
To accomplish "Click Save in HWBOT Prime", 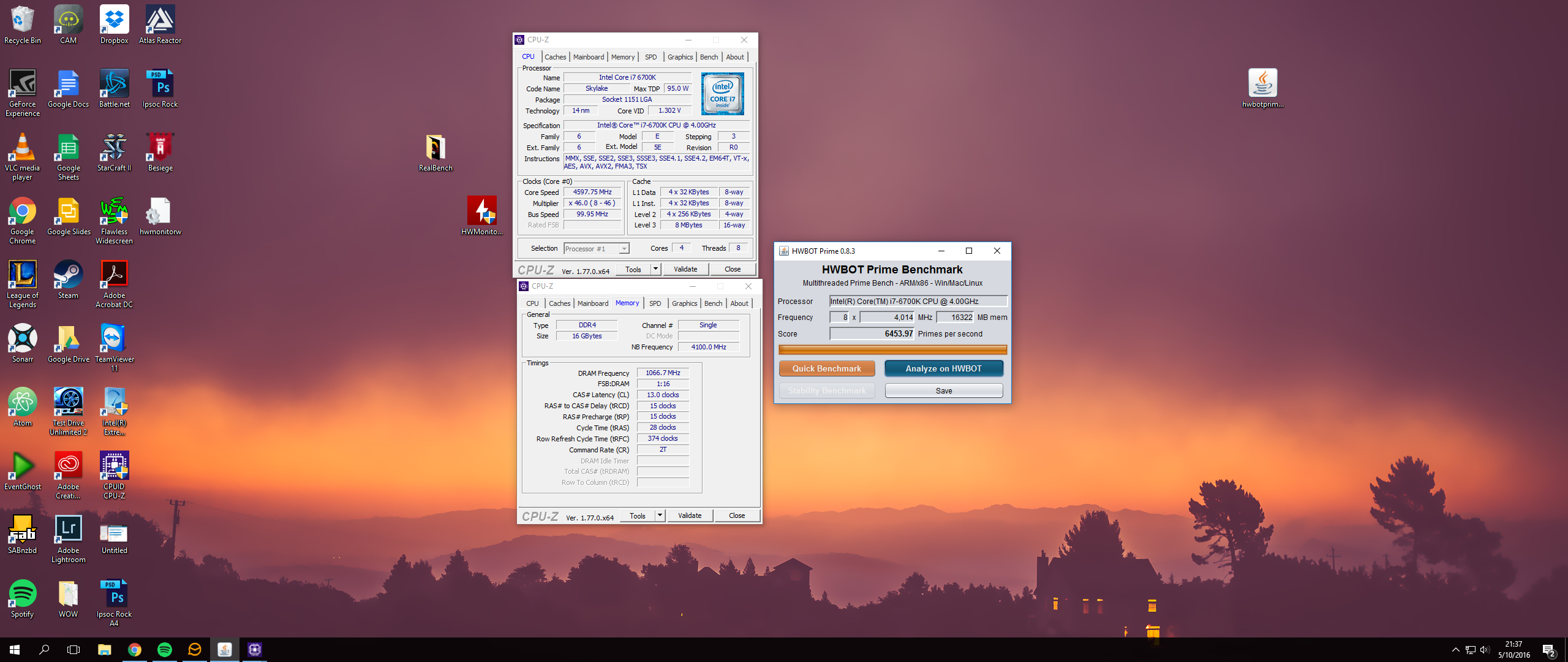I will pos(943,390).
